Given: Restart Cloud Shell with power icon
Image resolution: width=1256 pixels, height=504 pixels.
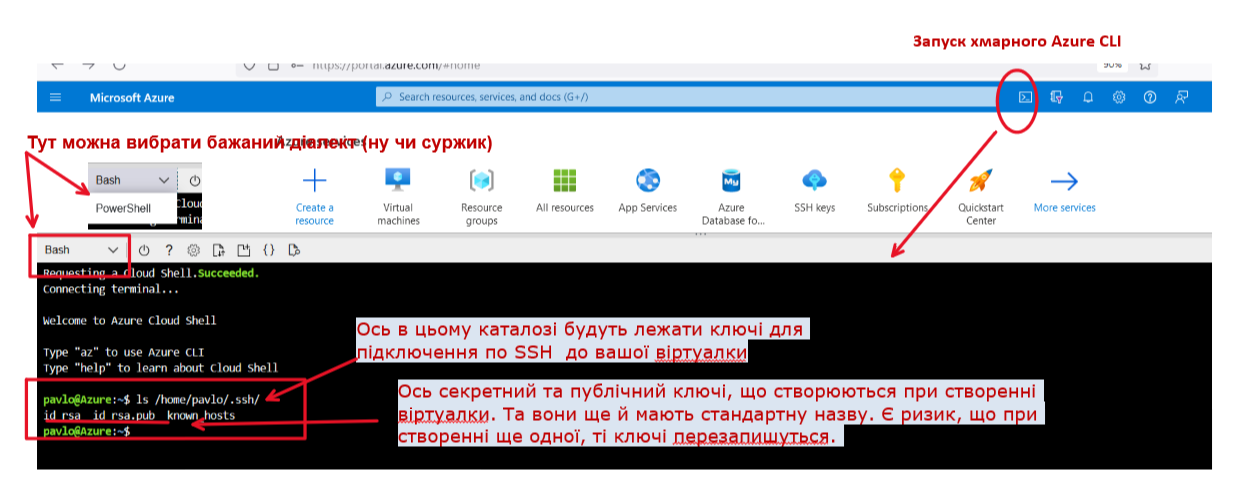Looking at the screenshot, I should point(144,250).
